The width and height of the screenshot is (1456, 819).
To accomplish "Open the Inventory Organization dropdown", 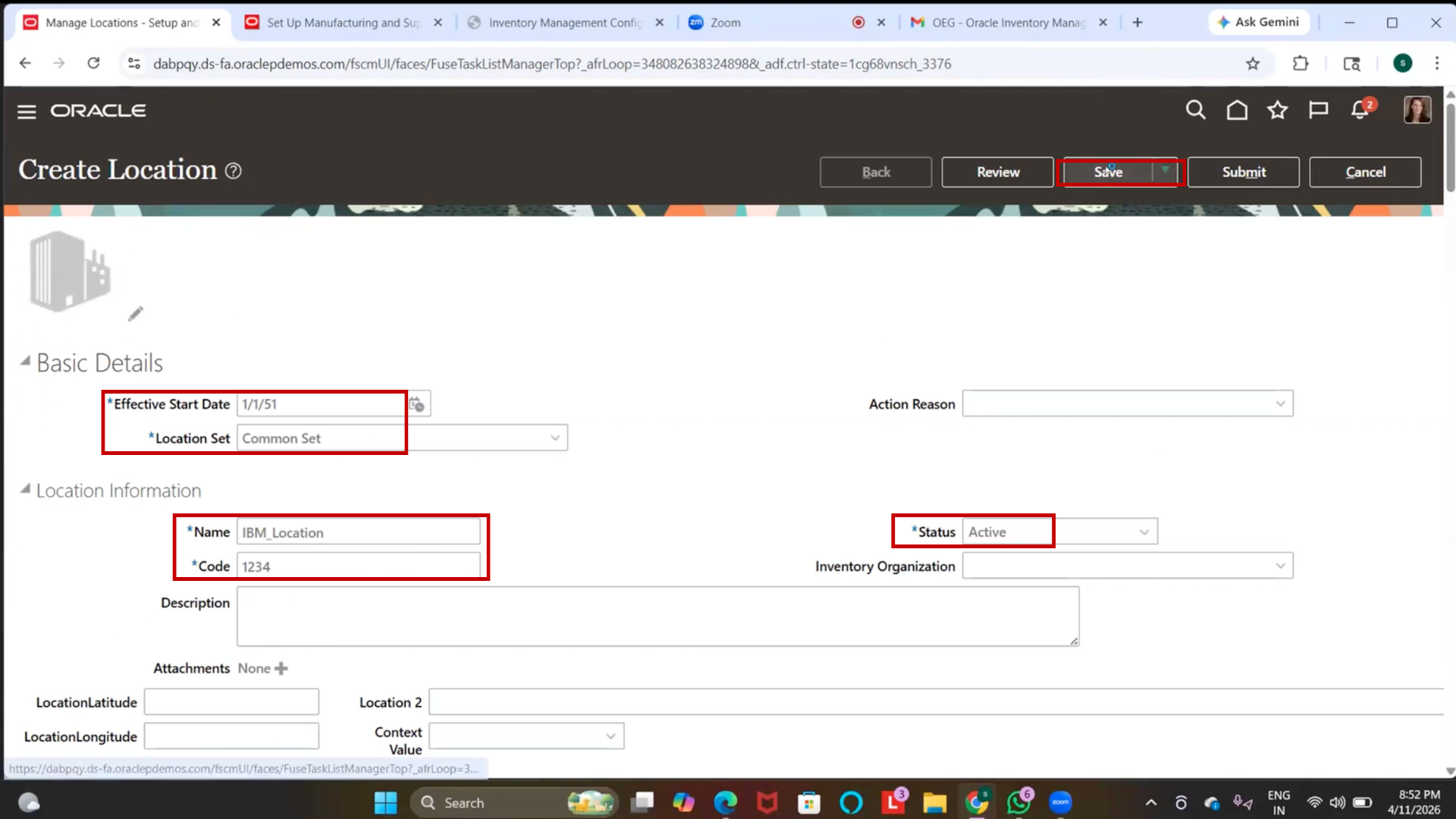I will [1280, 566].
